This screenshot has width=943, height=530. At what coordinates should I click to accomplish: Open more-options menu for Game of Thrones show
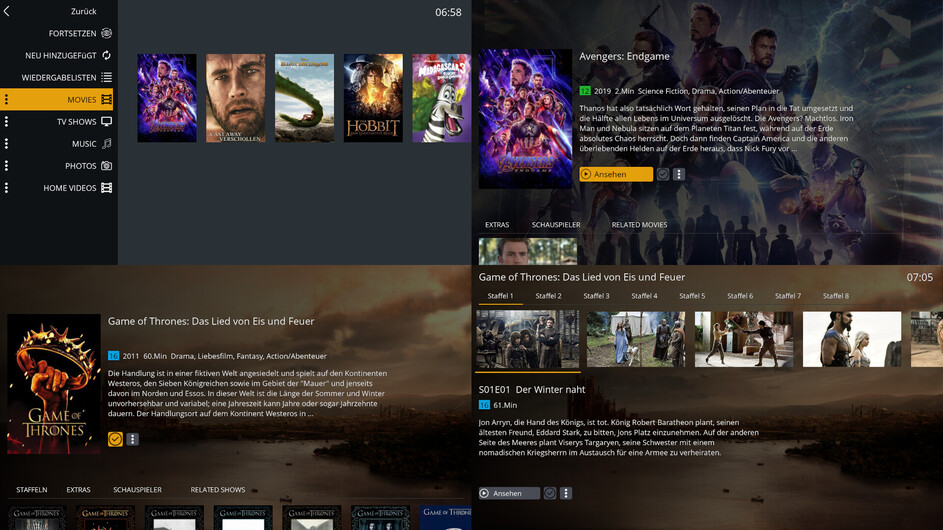[132, 439]
